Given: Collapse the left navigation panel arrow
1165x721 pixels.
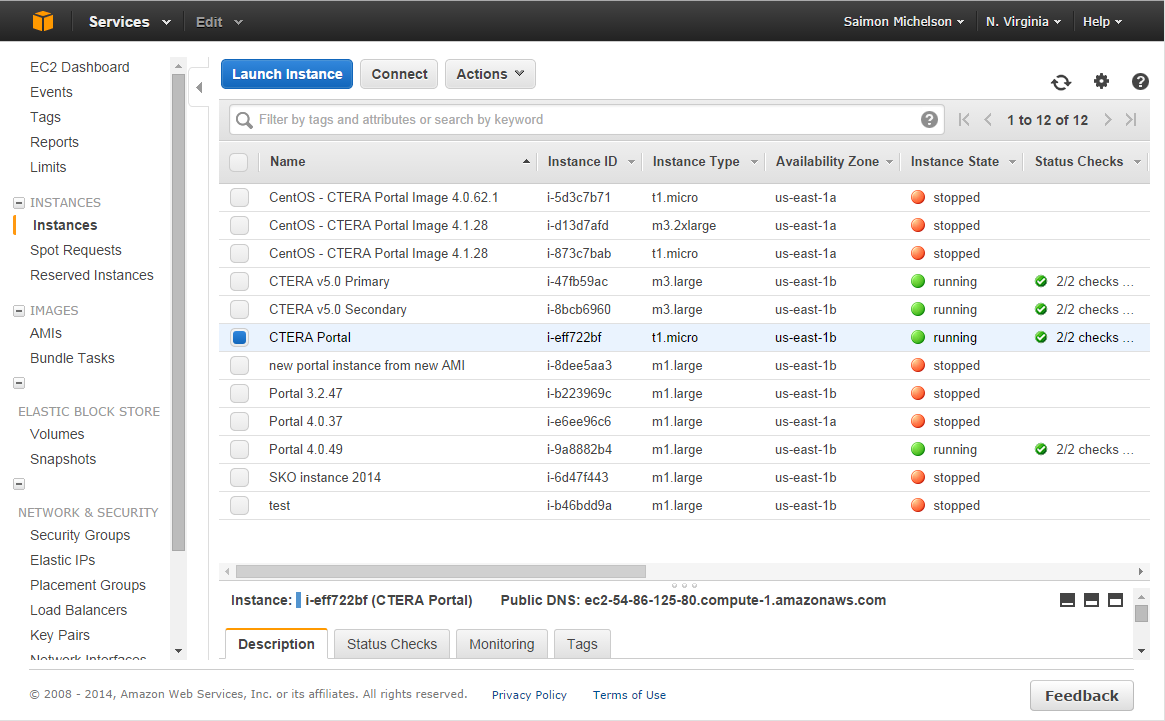Looking at the screenshot, I should click(x=199, y=88).
